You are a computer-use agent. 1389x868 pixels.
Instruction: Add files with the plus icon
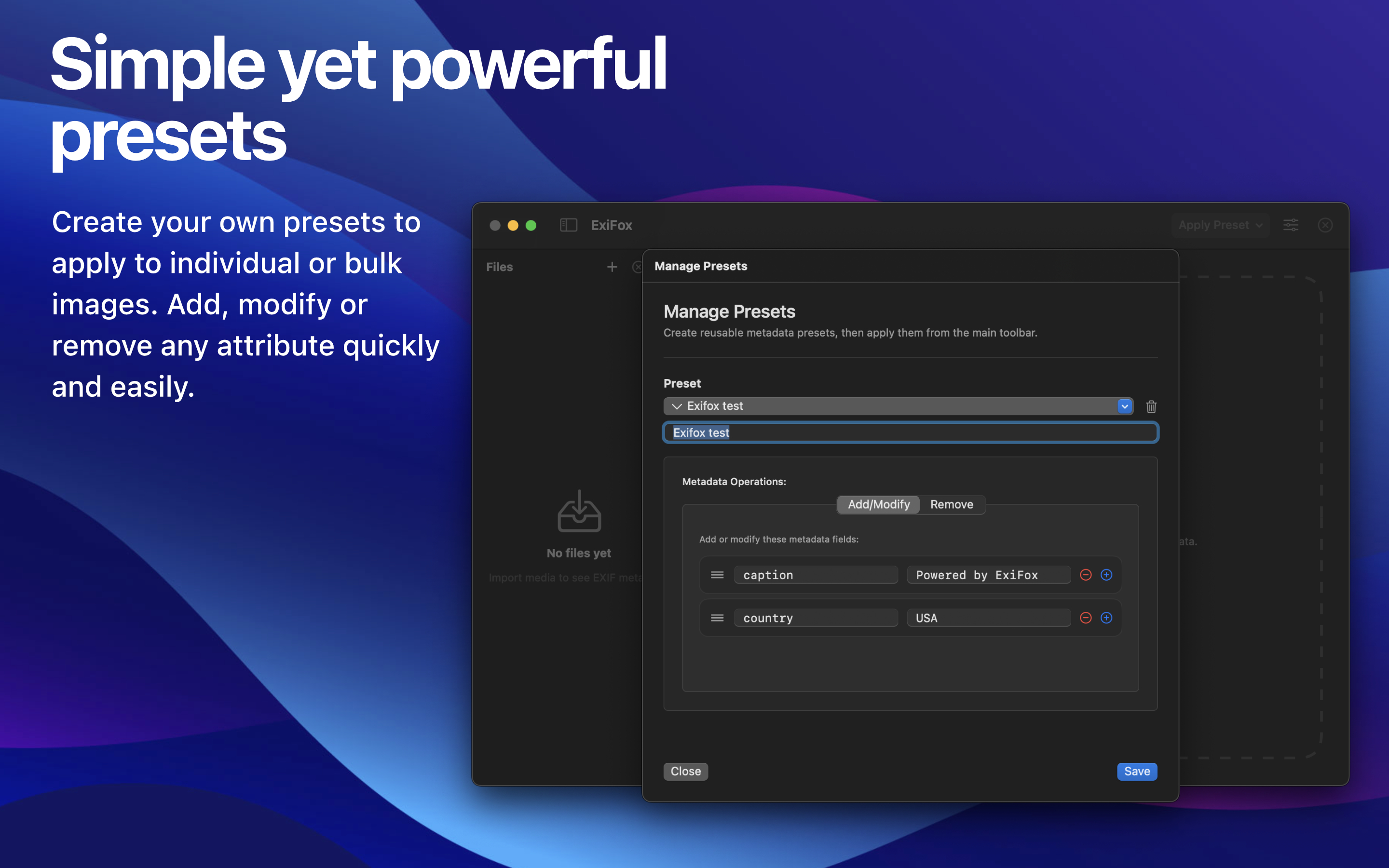pos(612,267)
